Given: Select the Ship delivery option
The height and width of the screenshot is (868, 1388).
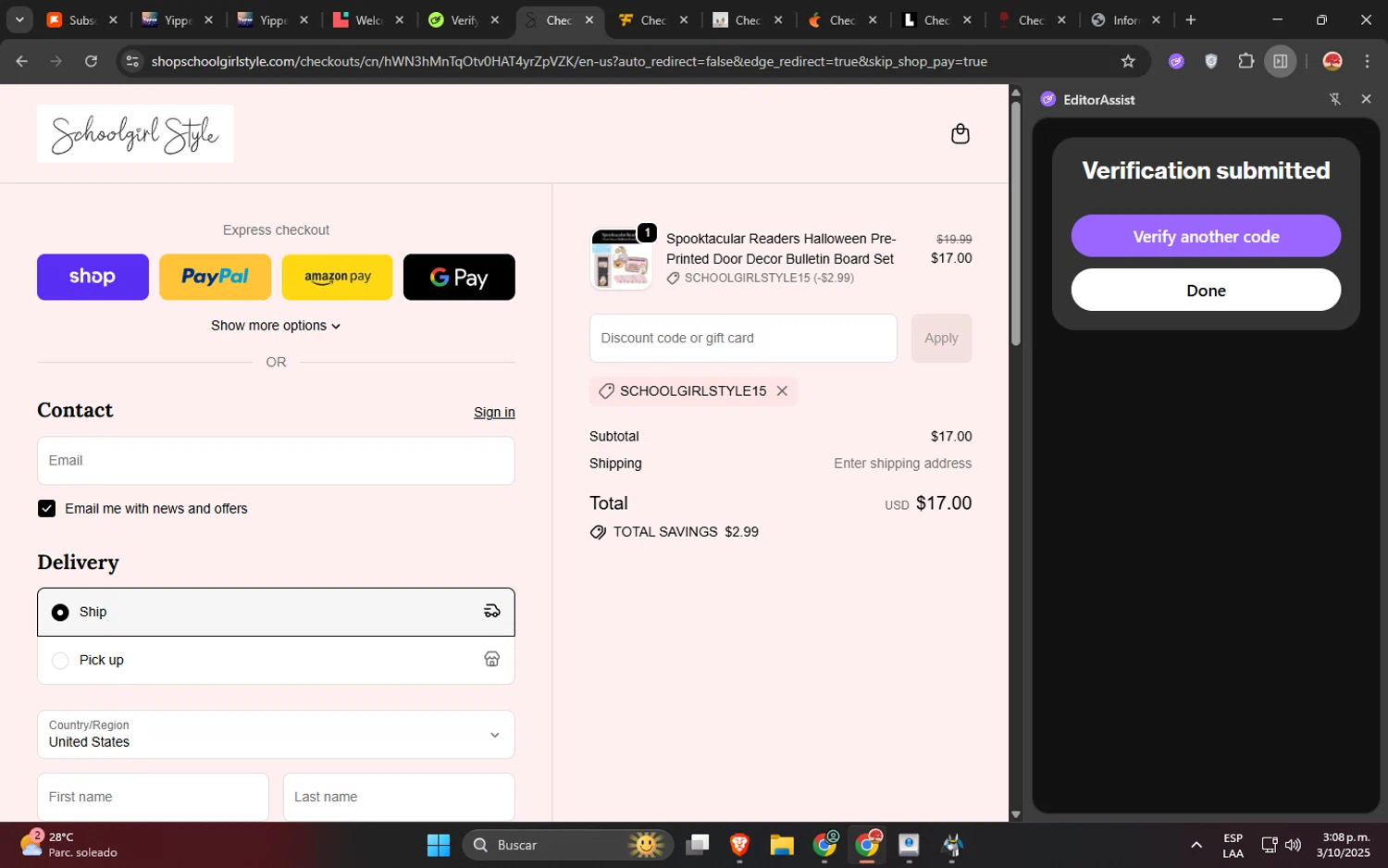Looking at the screenshot, I should pos(276,612).
